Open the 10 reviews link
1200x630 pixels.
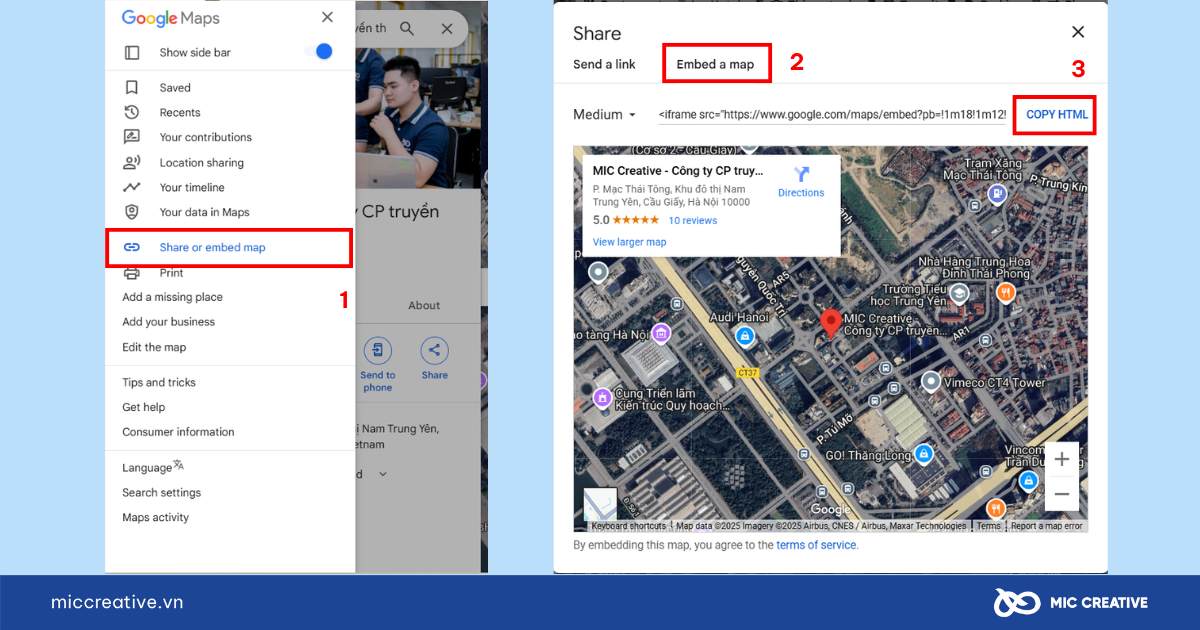pyautogui.click(x=692, y=220)
